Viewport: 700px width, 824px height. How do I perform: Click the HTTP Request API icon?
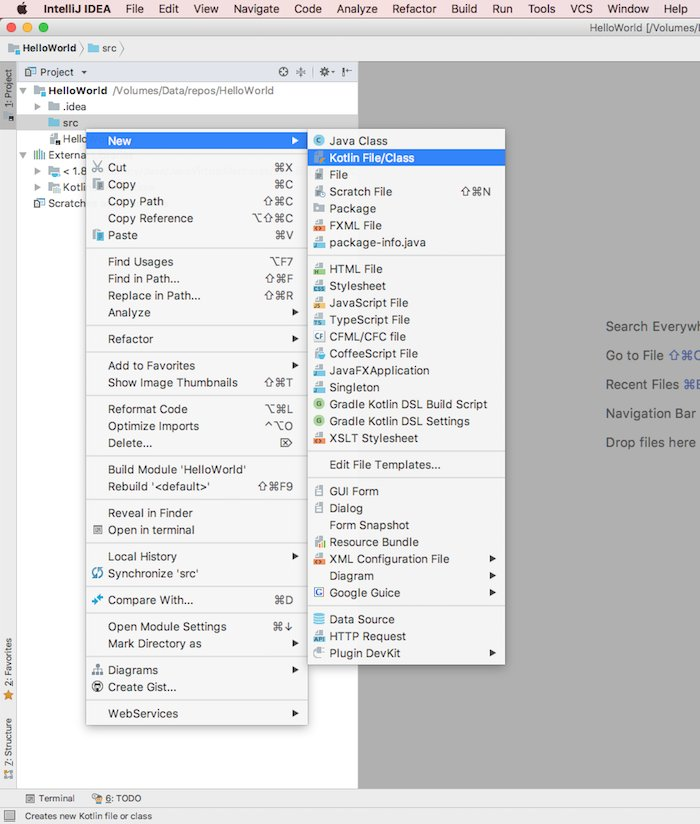[x=318, y=636]
